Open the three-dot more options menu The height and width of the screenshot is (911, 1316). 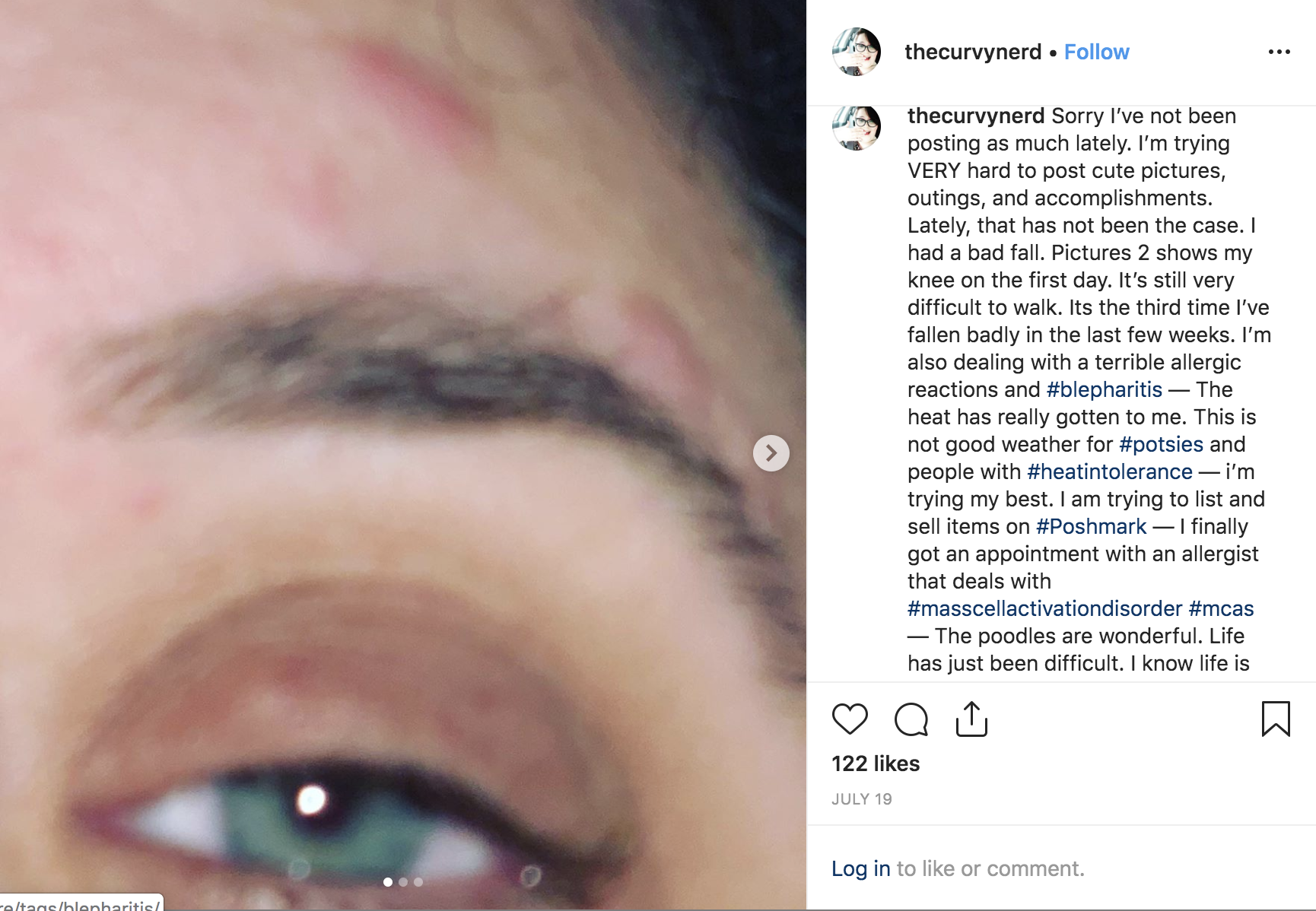(x=1279, y=52)
